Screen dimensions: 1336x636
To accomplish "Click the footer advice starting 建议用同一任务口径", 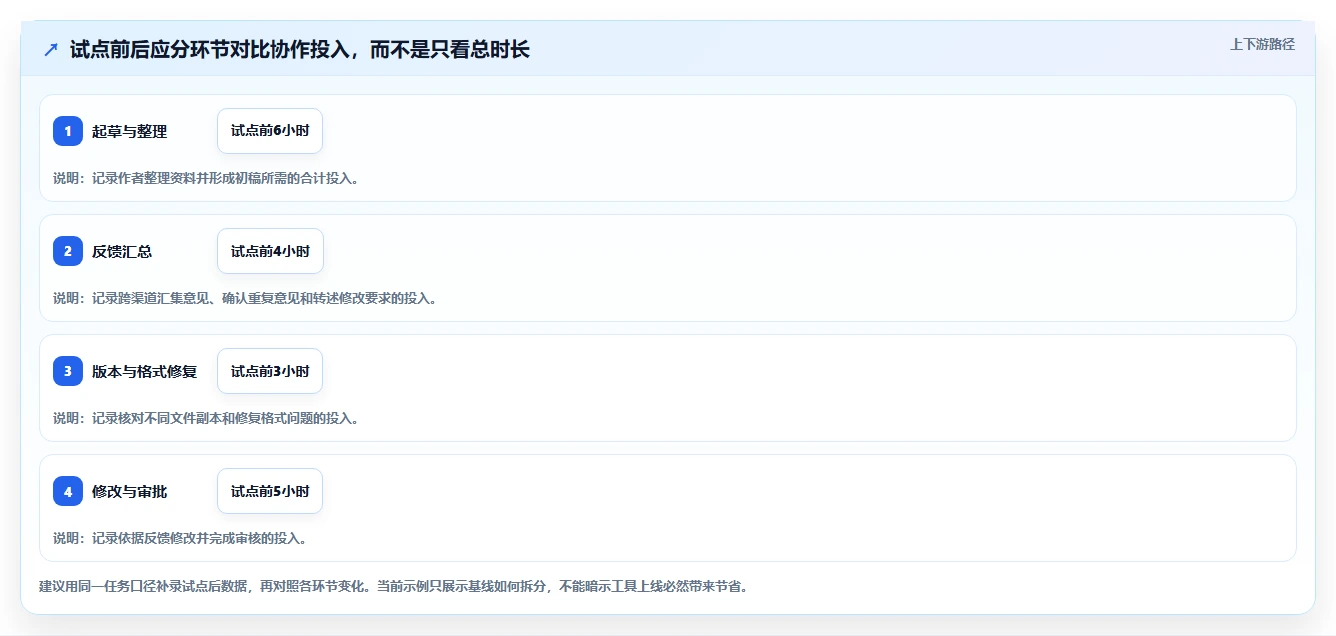I will click(x=393, y=586).
